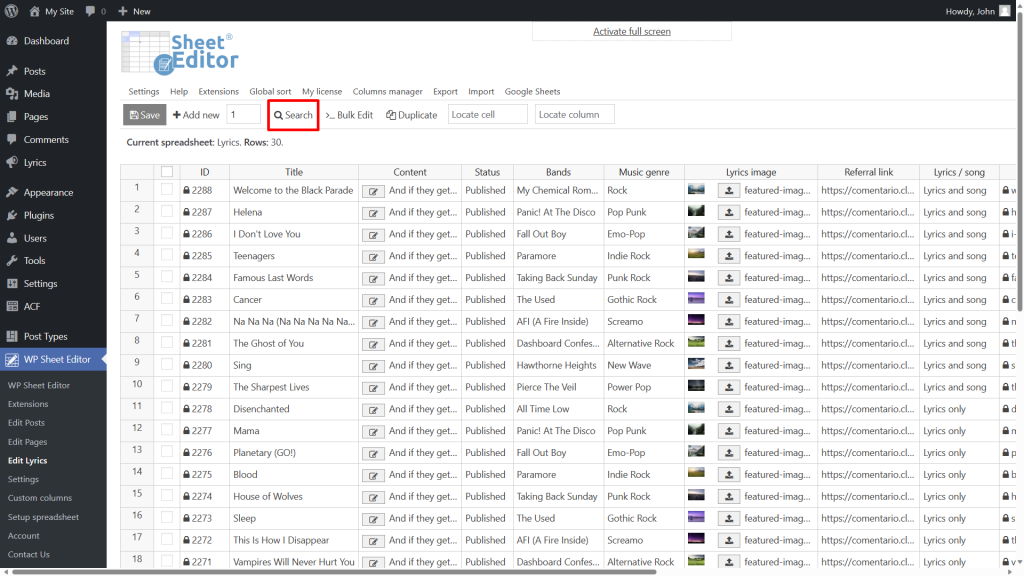Open content editor for Disenchanted row

tap(373, 410)
